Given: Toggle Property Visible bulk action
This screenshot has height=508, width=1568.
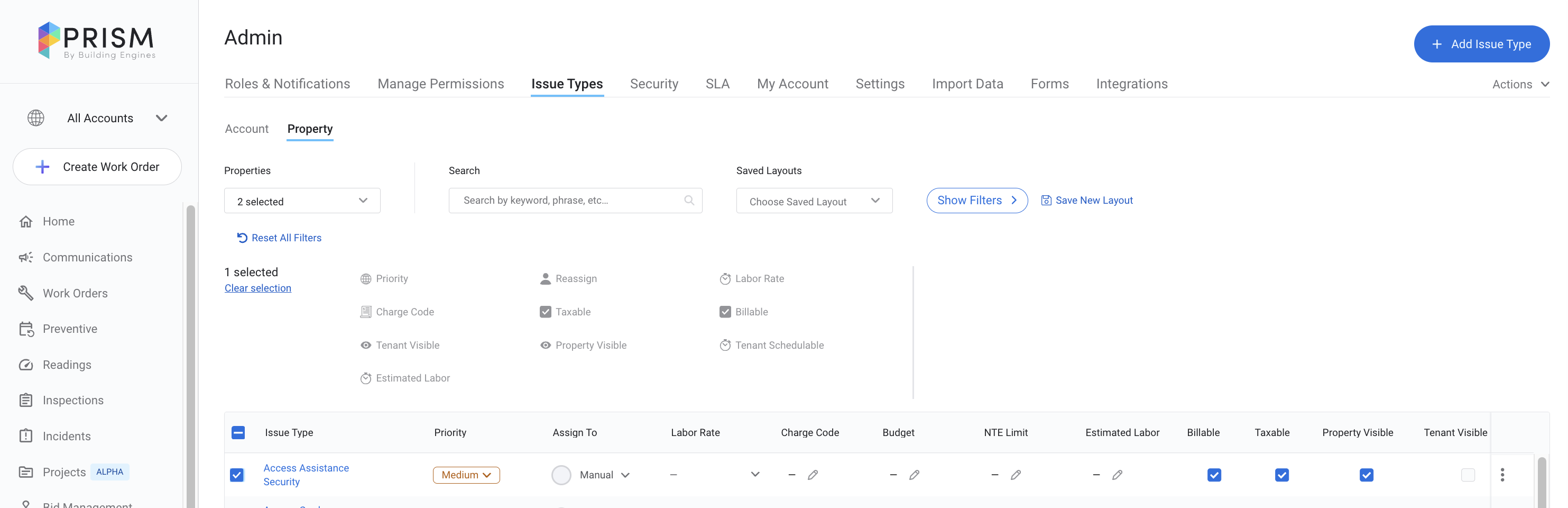Looking at the screenshot, I should (583, 346).
